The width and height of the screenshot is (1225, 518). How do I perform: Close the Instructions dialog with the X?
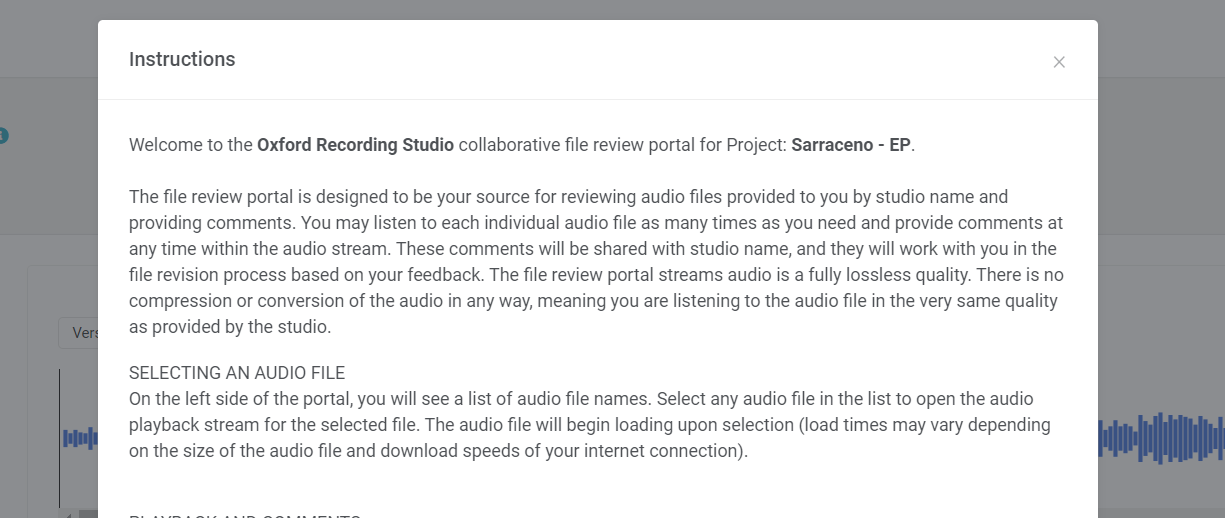pyautogui.click(x=1059, y=62)
